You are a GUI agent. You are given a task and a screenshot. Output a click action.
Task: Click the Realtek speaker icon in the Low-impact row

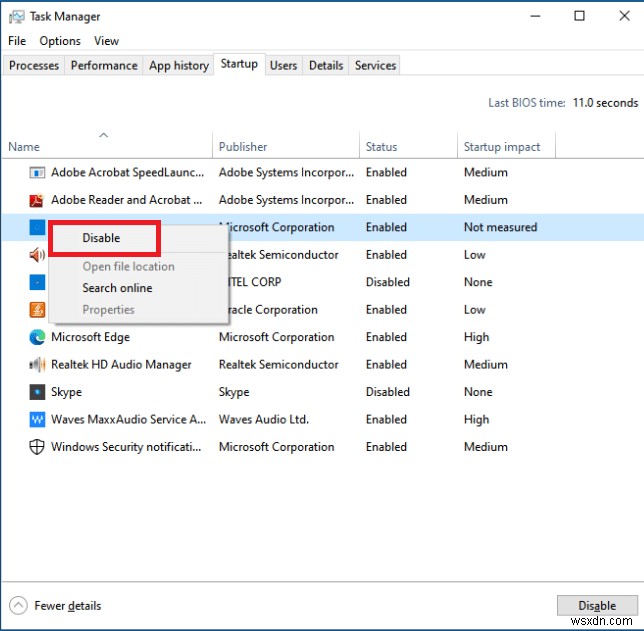(x=37, y=255)
